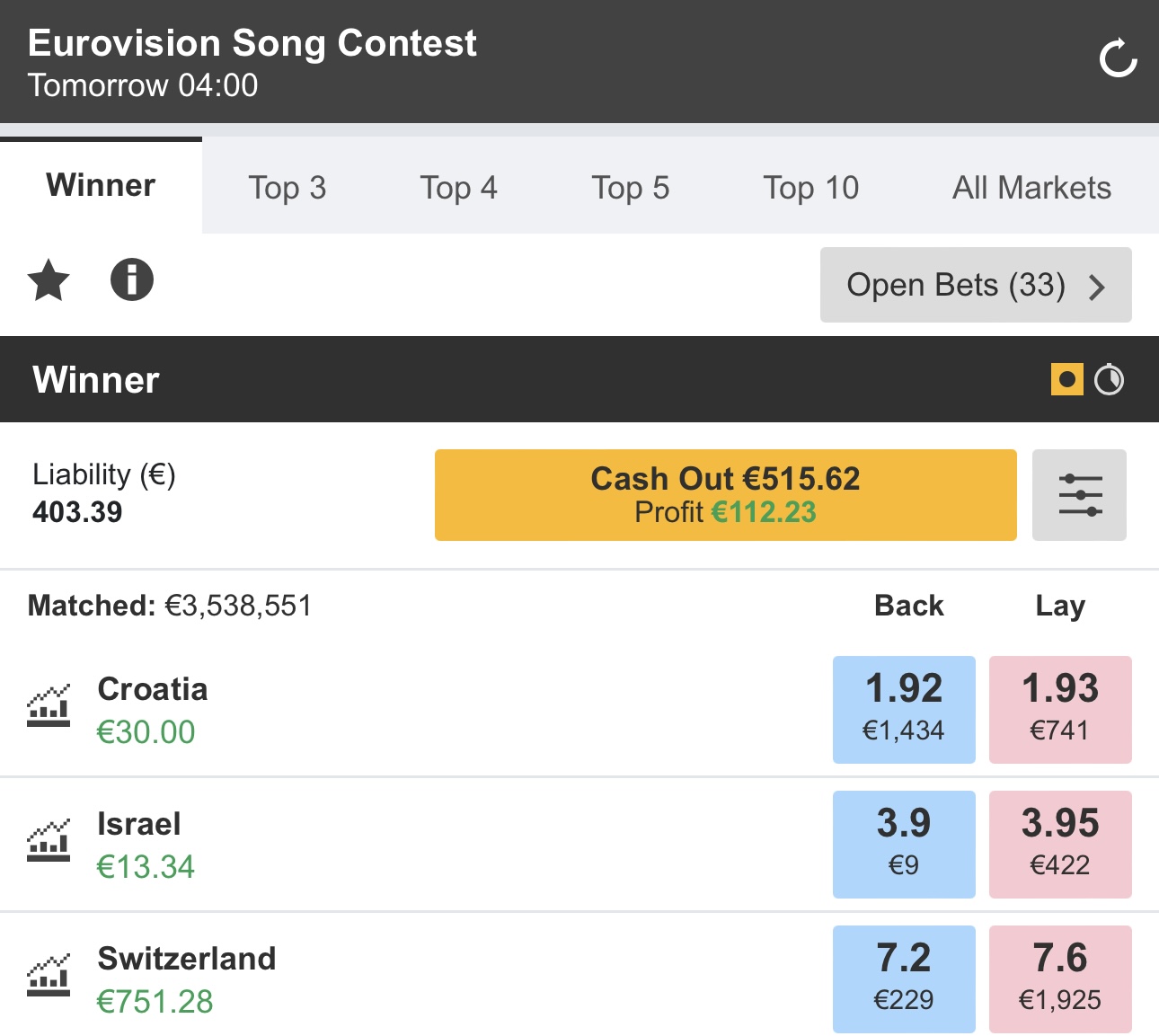Open the All Markets tab
Screen dimensions: 1159x1036
coord(1031,188)
